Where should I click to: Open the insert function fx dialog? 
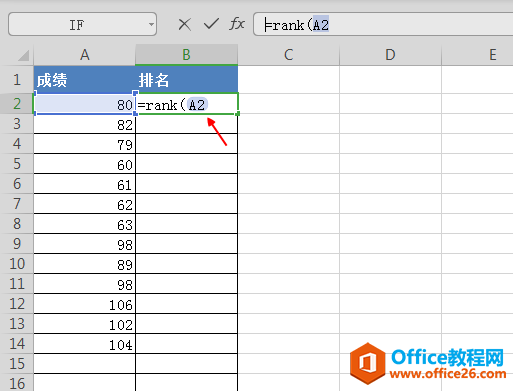click(237, 24)
